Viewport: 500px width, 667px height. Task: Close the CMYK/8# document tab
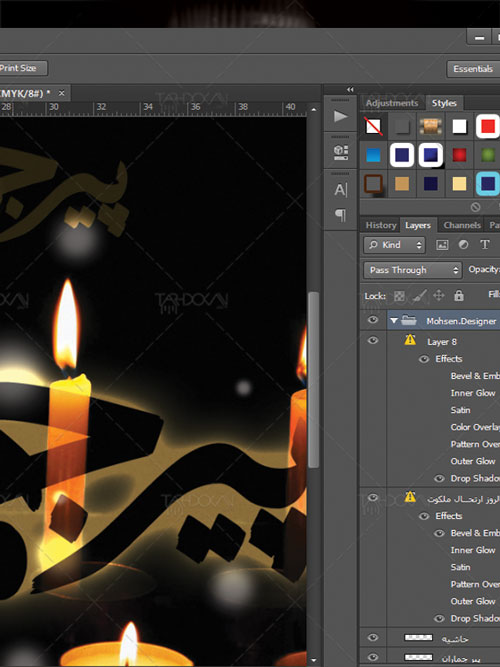(62, 93)
